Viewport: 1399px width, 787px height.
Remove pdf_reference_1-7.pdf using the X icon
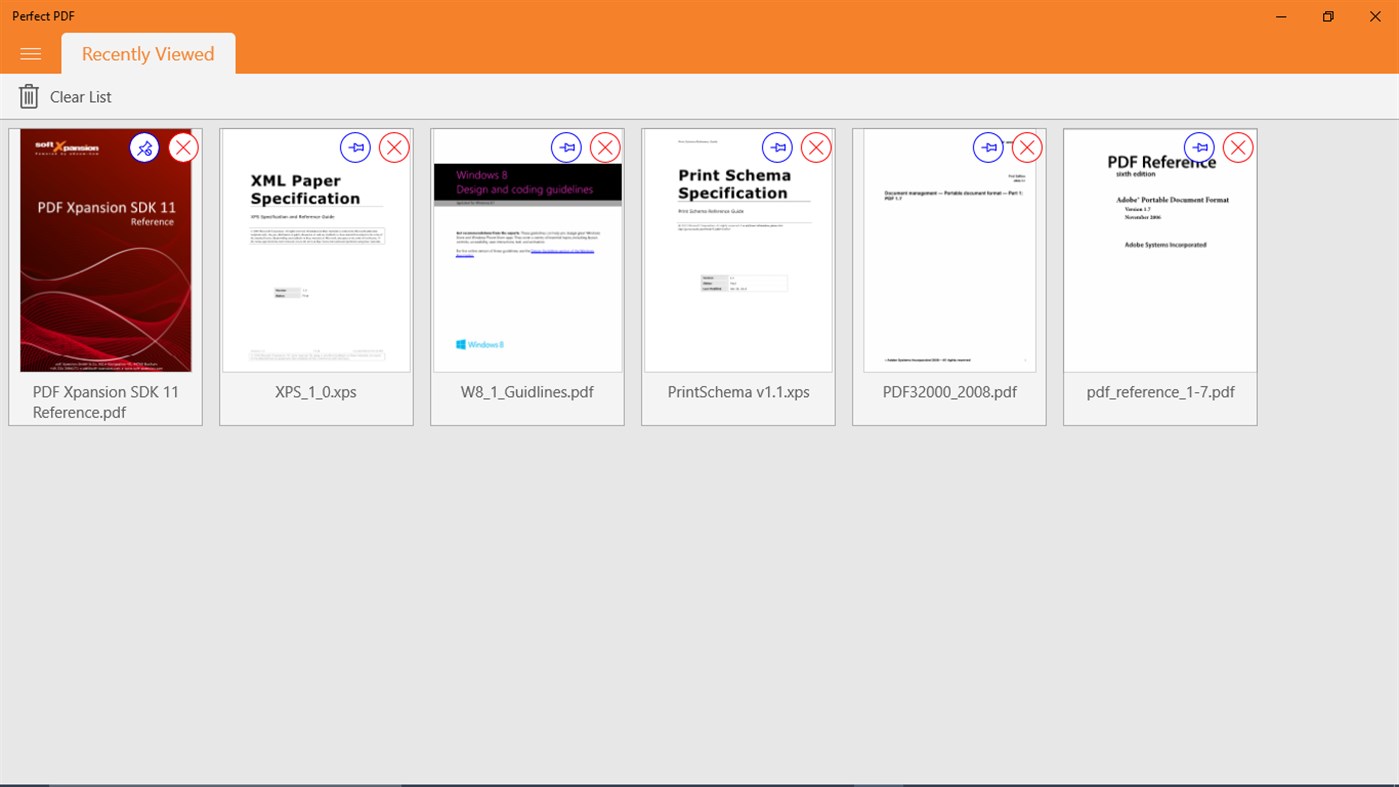click(1238, 147)
